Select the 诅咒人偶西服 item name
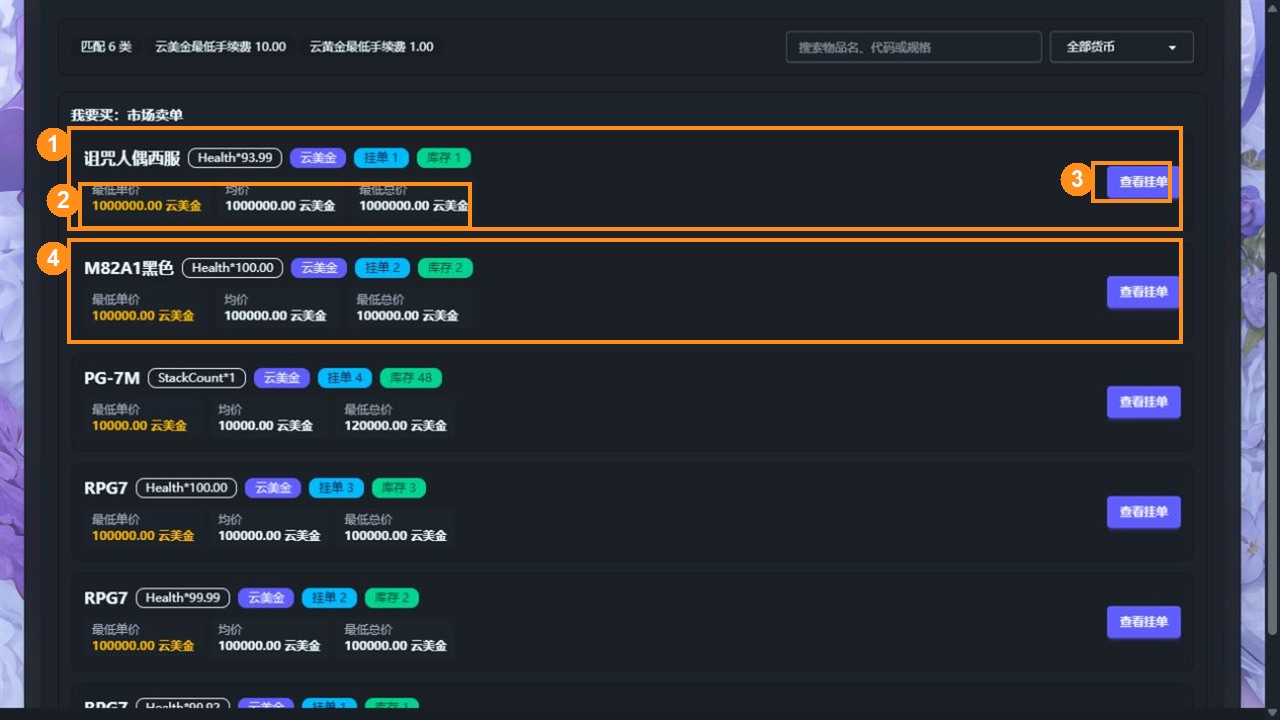This screenshot has height=720, width=1280. 132,158
